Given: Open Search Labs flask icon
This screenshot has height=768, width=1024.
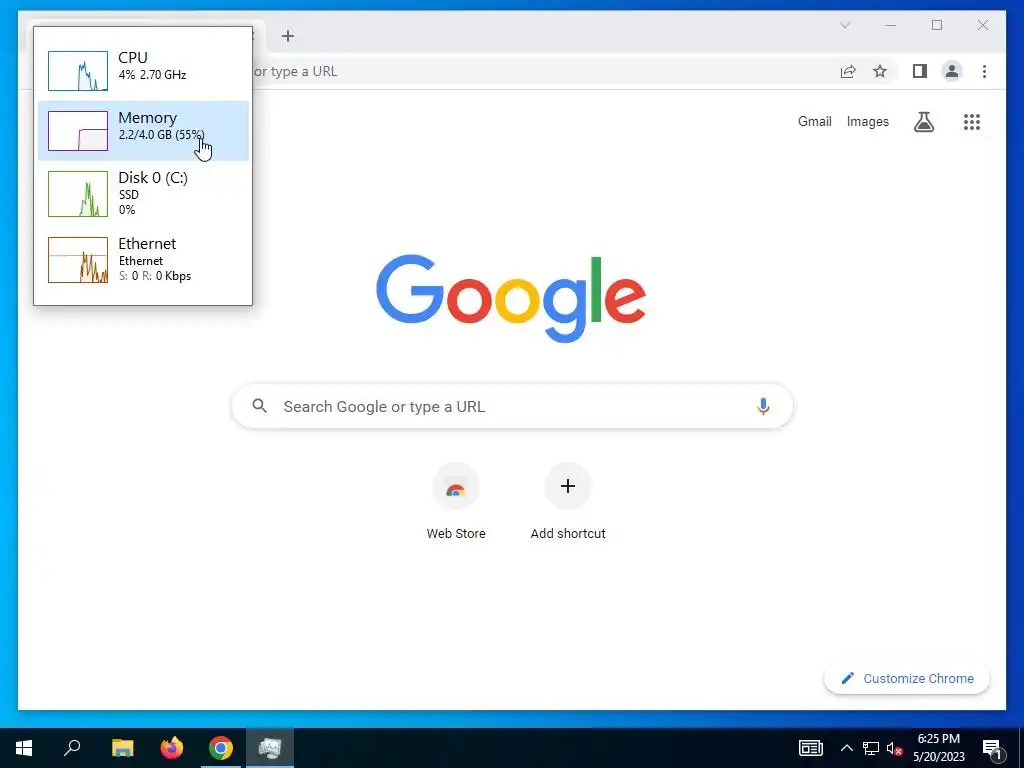Looking at the screenshot, I should tap(923, 121).
